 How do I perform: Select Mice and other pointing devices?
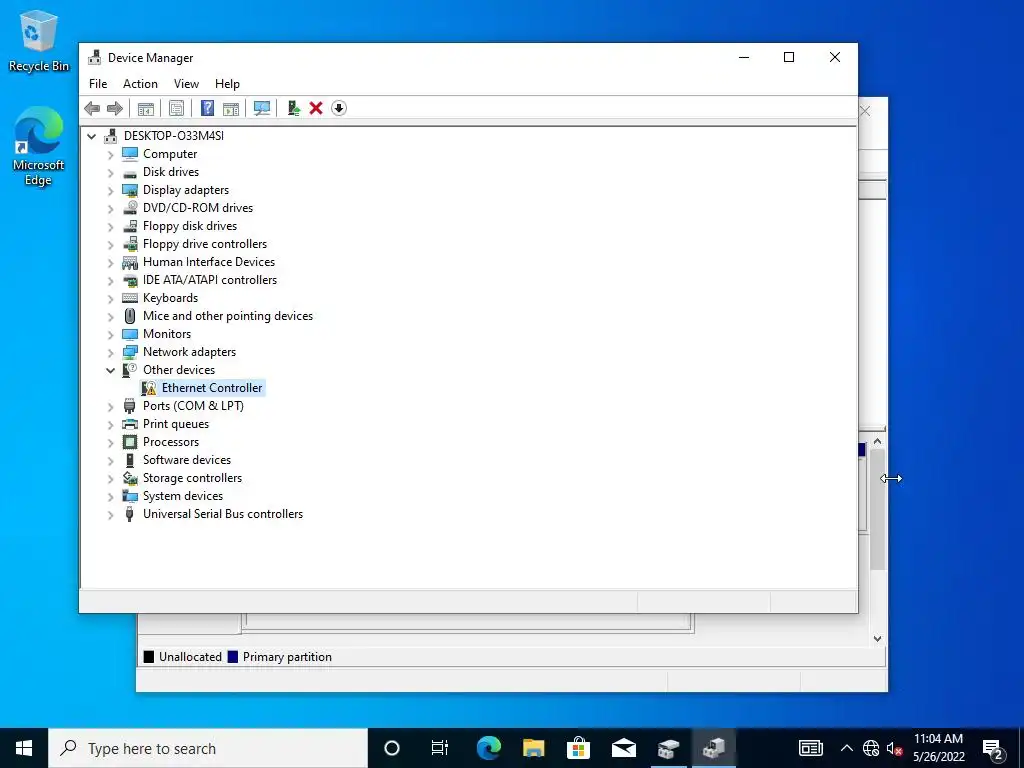[227, 316]
